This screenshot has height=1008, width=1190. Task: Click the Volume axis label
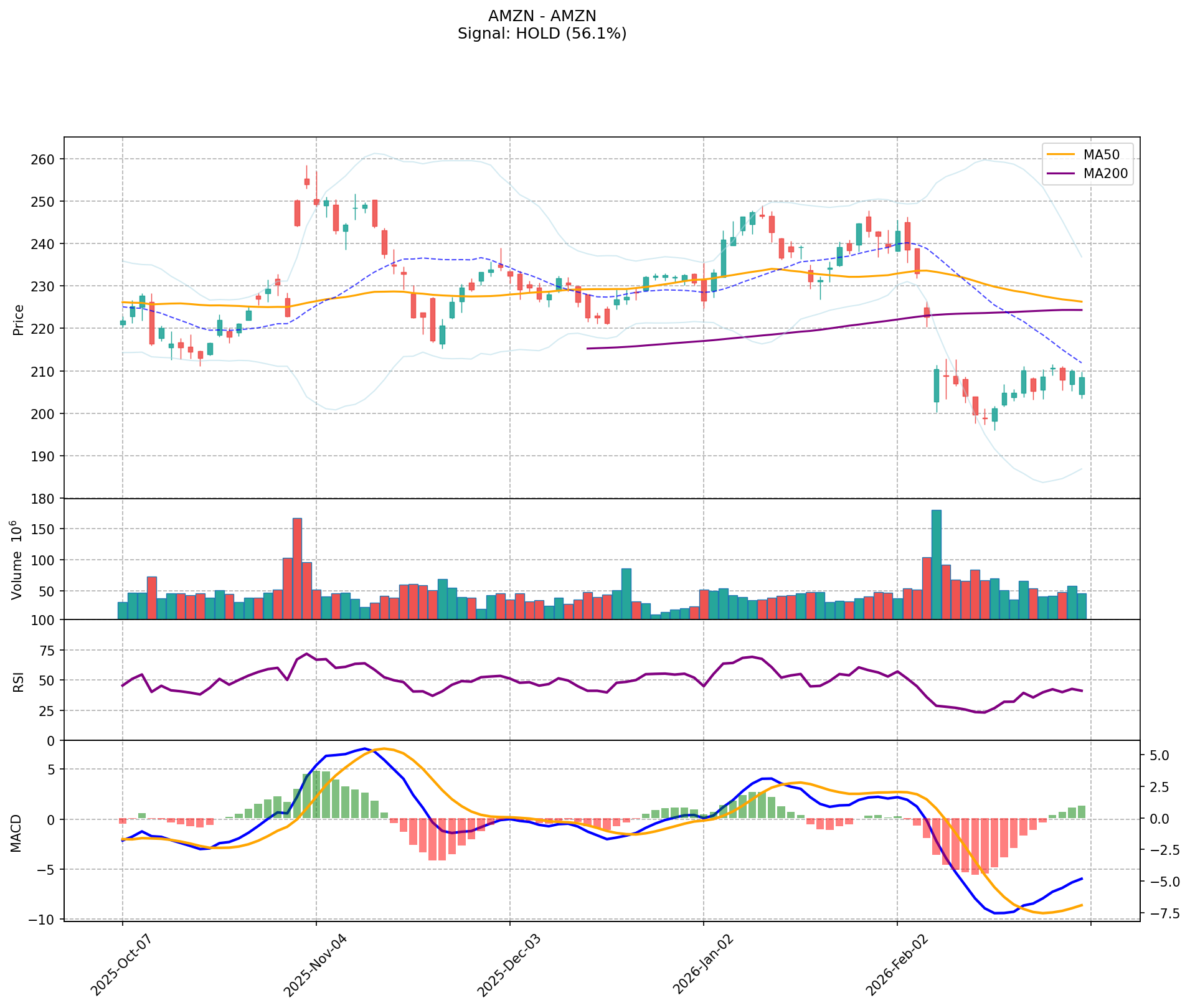click(x=17, y=560)
